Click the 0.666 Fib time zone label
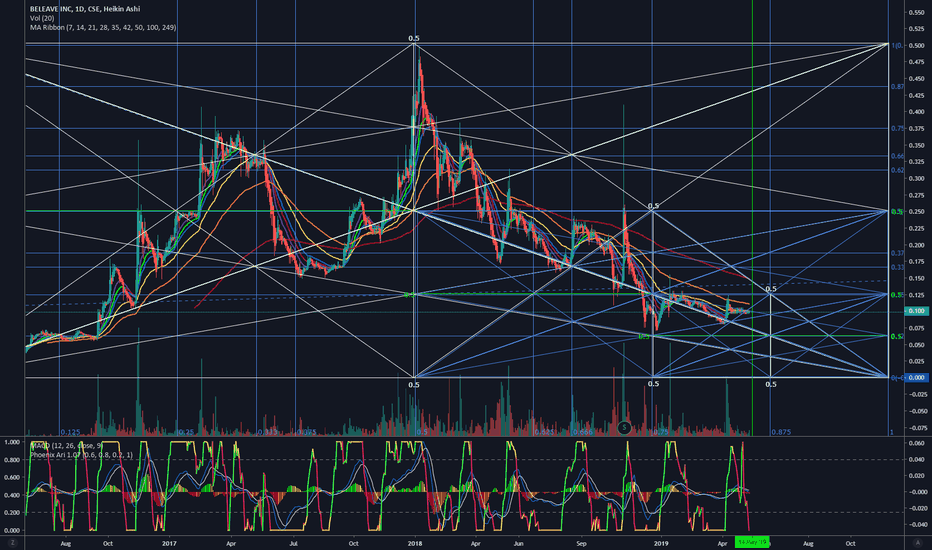This screenshot has height=550, width=932. point(583,432)
